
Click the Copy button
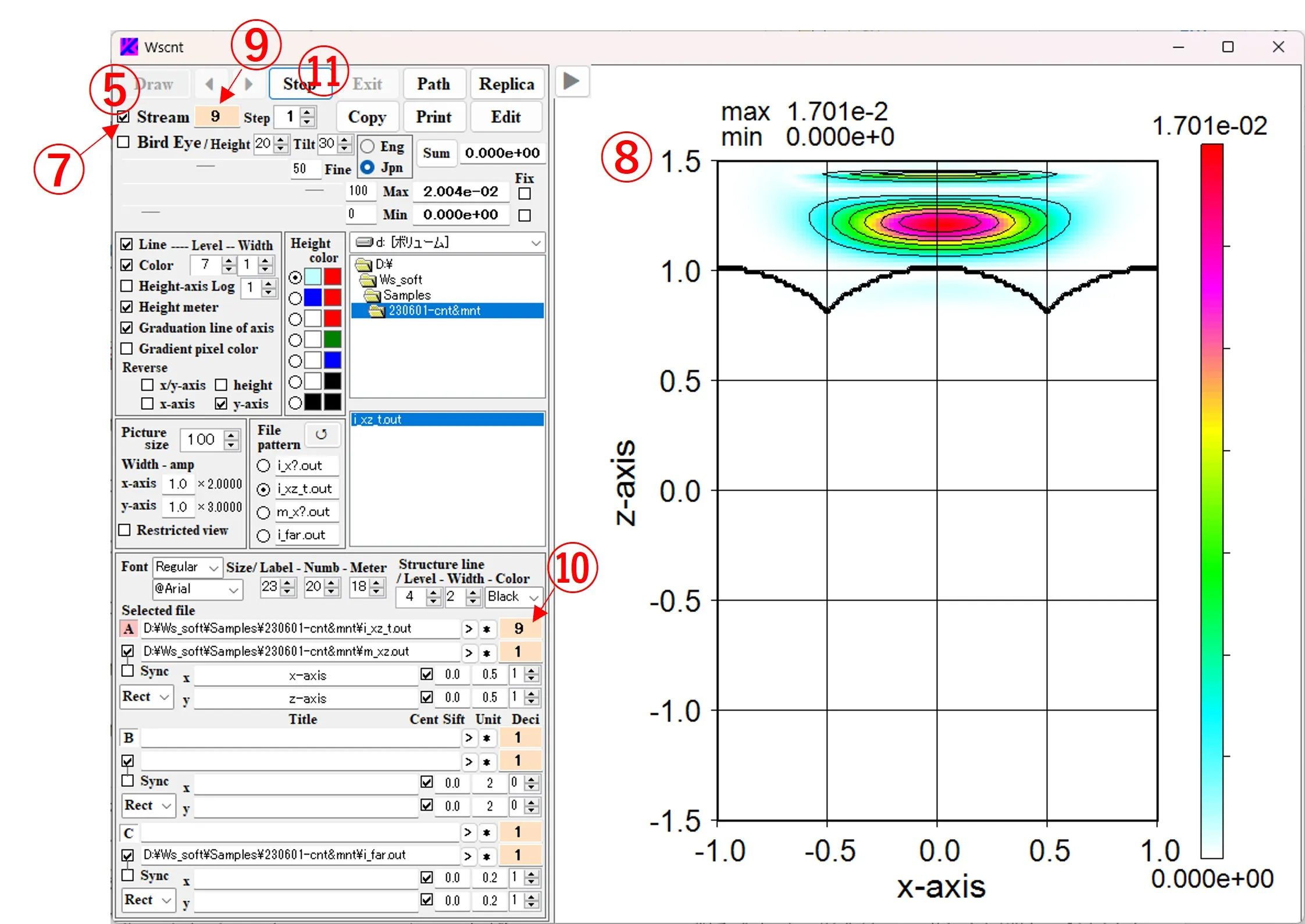367,117
